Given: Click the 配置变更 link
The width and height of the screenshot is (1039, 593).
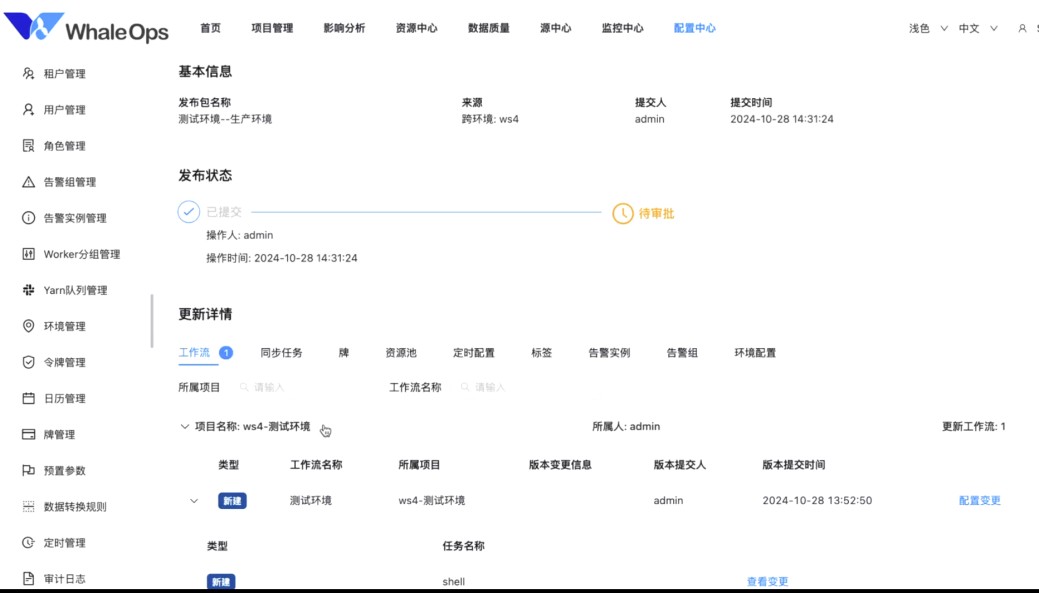Looking at the screenshot, I should point(977,499).
